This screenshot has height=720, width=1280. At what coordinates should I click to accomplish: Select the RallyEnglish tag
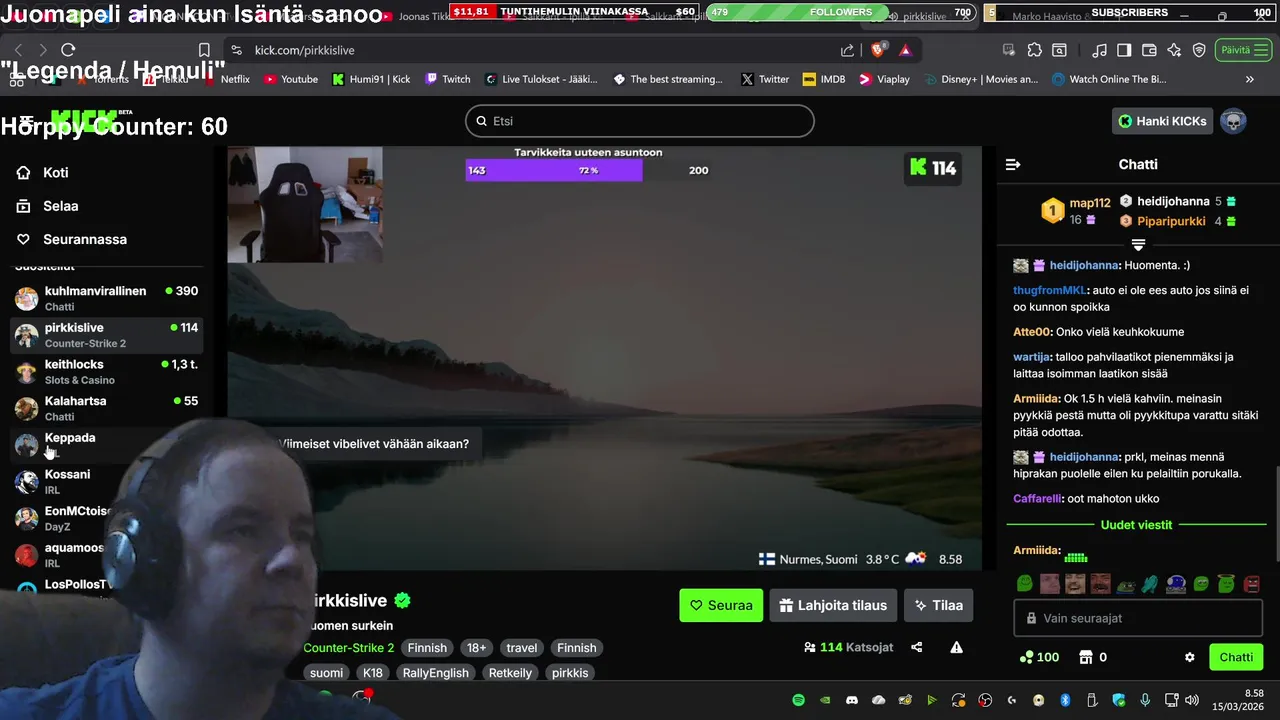click(435, 673)
